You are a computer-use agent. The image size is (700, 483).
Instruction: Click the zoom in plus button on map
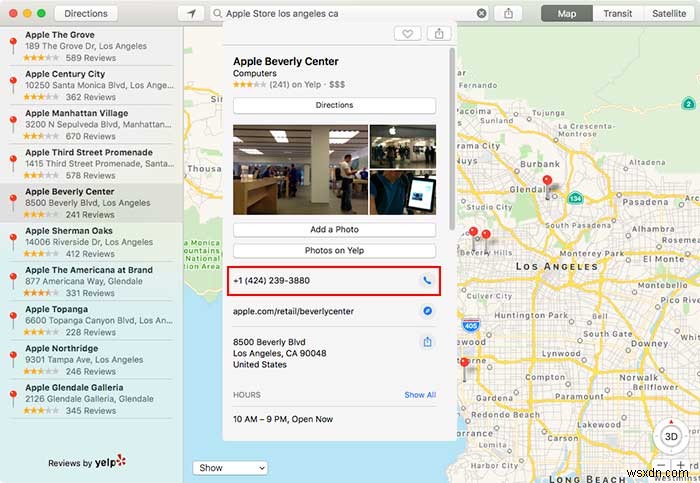(680, 466)
